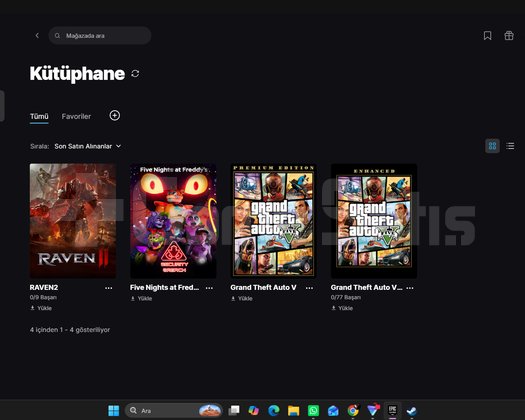This screenshot has width=525, height=420.
Task: Click the '0/77 Başarı' achievements text
Action: pyautogui.click(x=346, y=297)
